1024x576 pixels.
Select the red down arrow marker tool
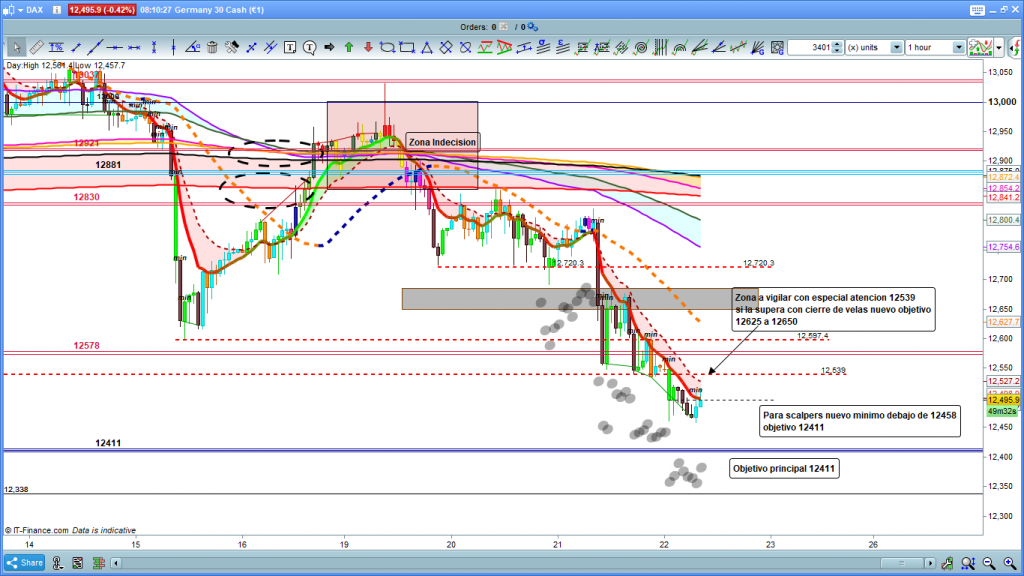tap(368, 47)
